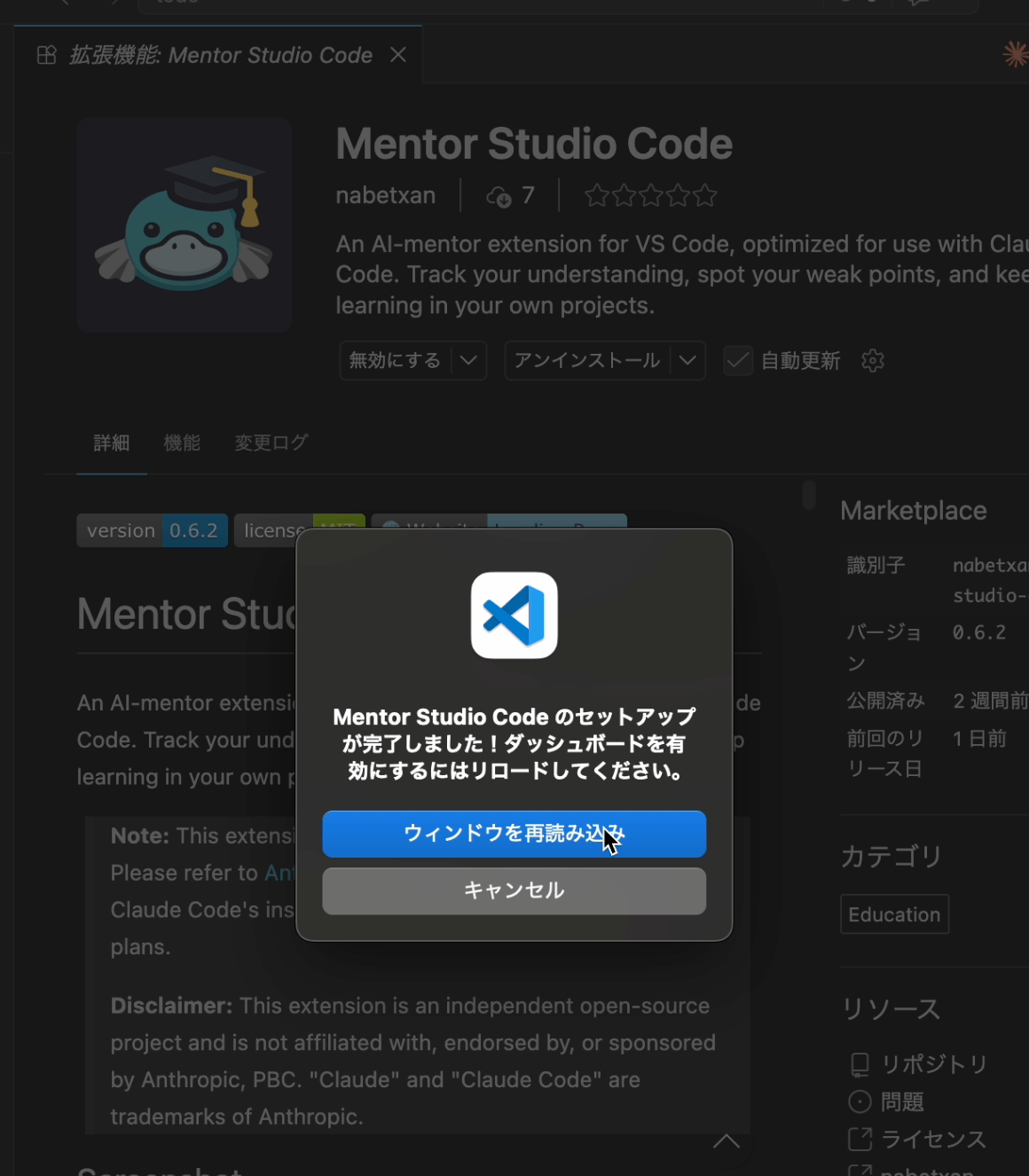The image size is (1029, 1176).
Task: Click 無効にする button
Action: [x=395, y=361]
